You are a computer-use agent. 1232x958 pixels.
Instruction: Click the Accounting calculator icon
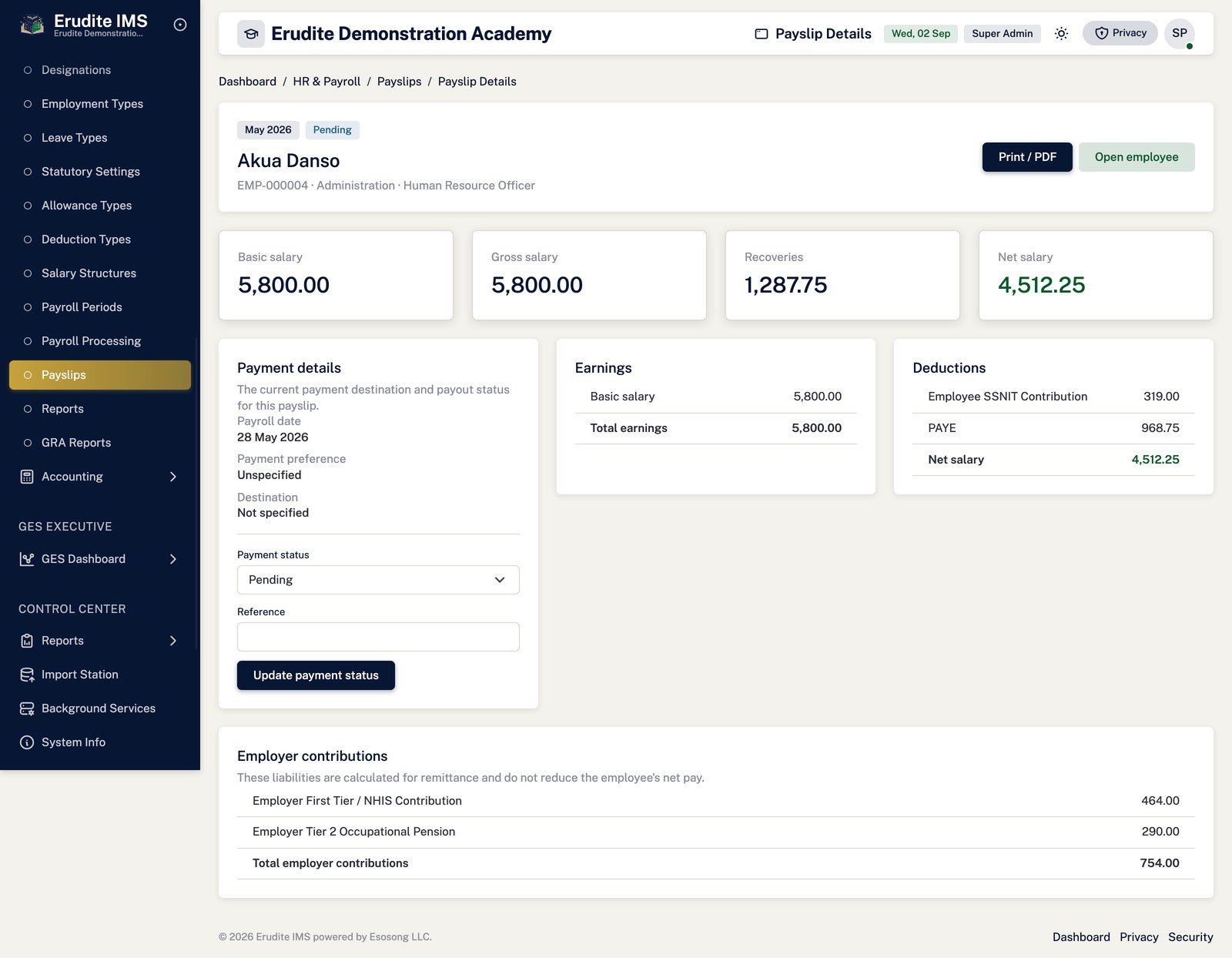coord(27,477)
